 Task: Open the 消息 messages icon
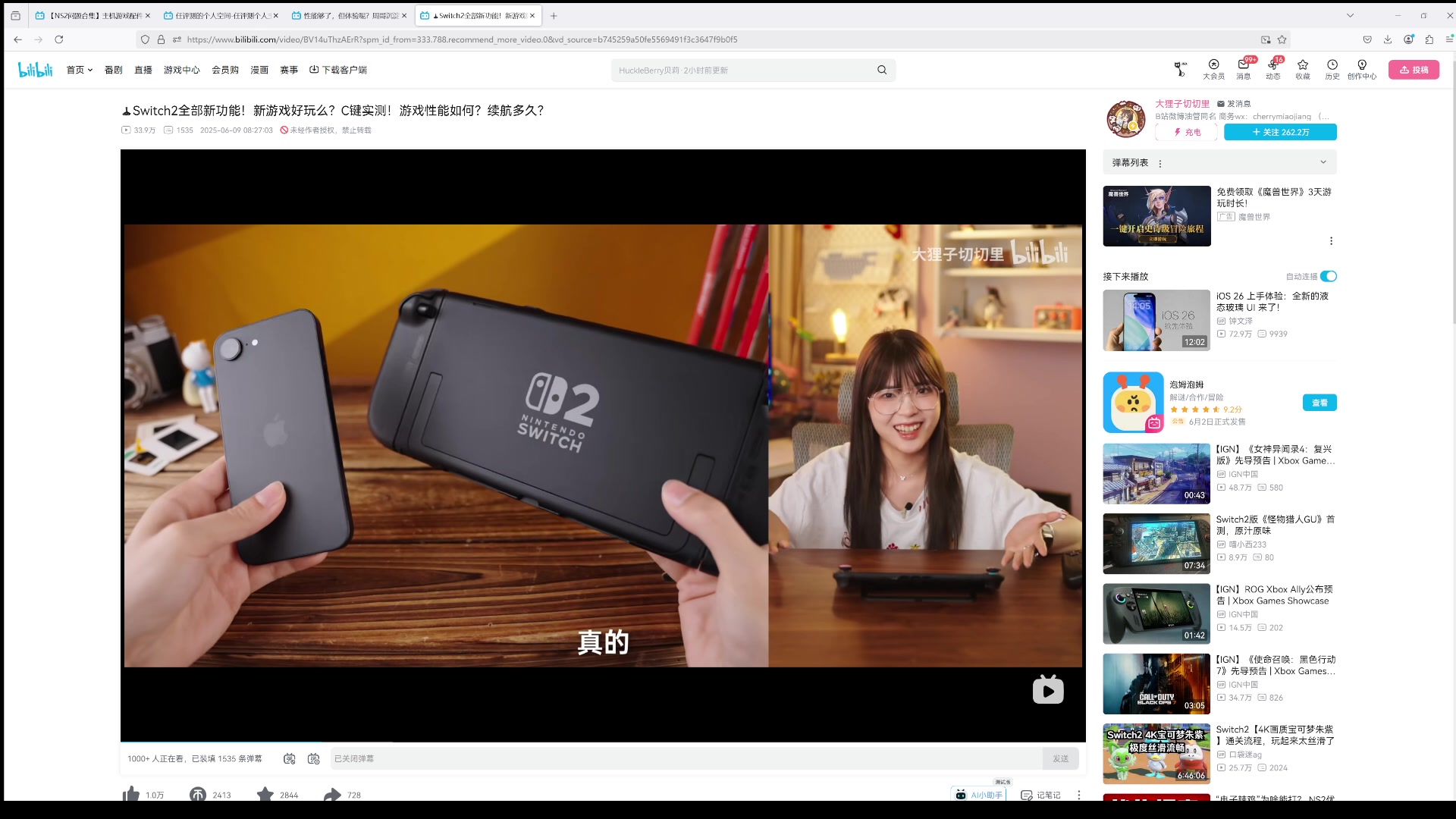[x=1244, y=69]
